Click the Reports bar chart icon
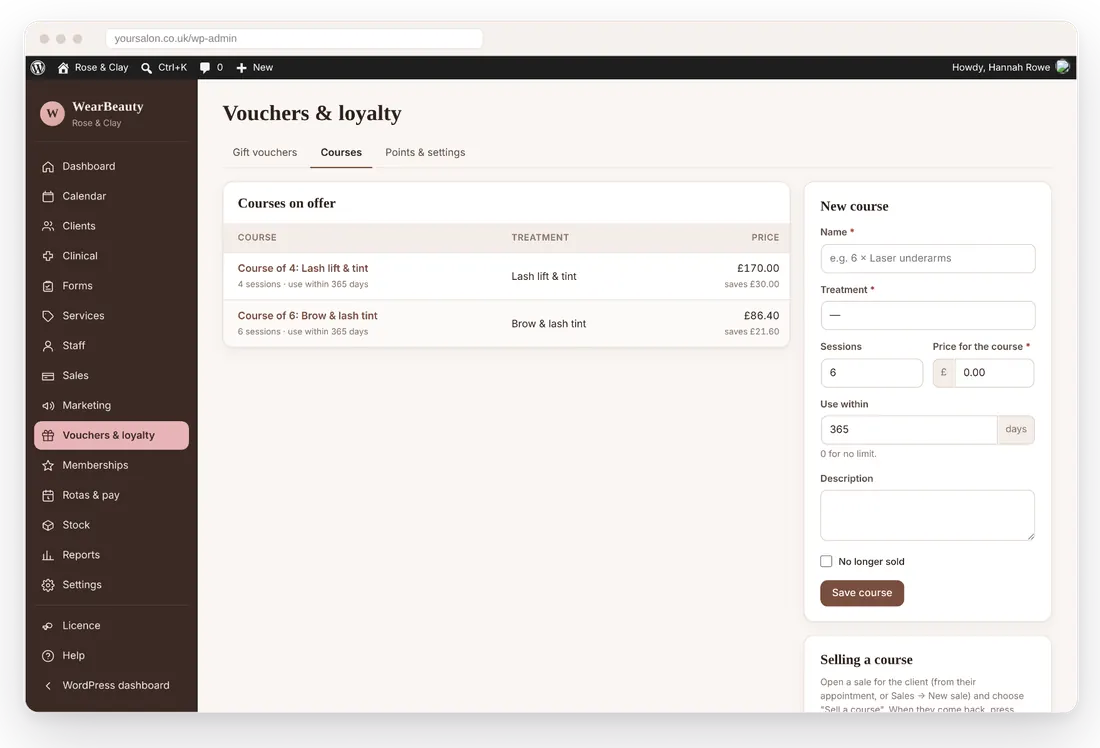This screenshot has width=1100, height=748. pyautogui.click(x=48, y=555)
